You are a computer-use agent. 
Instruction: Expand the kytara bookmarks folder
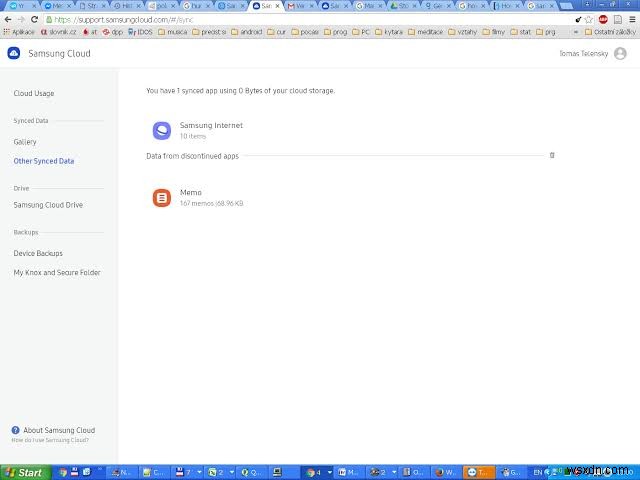point(389,32)
